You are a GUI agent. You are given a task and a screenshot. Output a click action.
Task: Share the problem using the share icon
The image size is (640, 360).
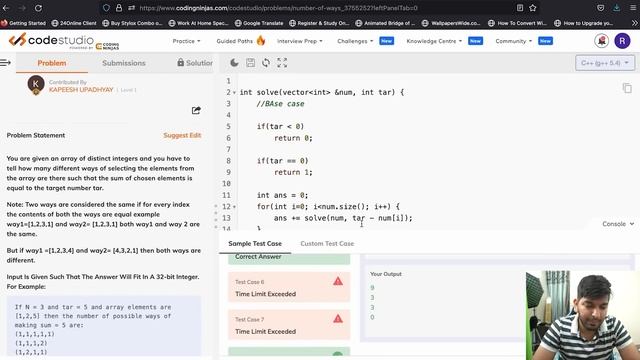click(196, 110)
